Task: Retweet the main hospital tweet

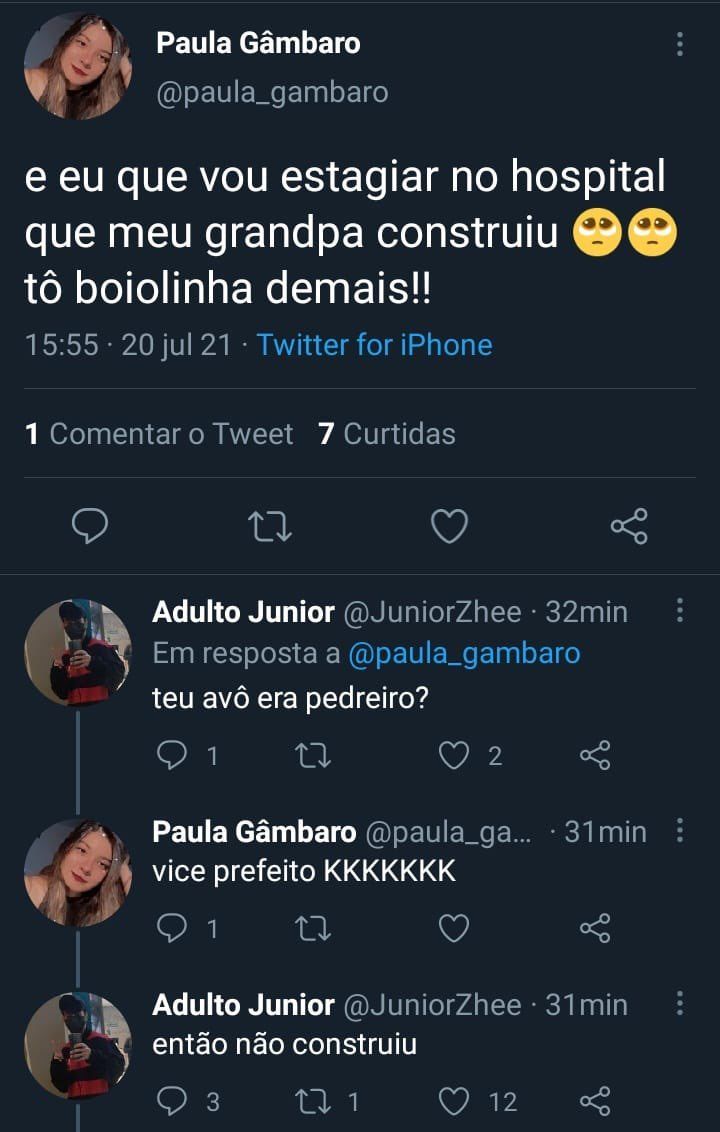Action: pyautogui.click(x=269, y=526)
